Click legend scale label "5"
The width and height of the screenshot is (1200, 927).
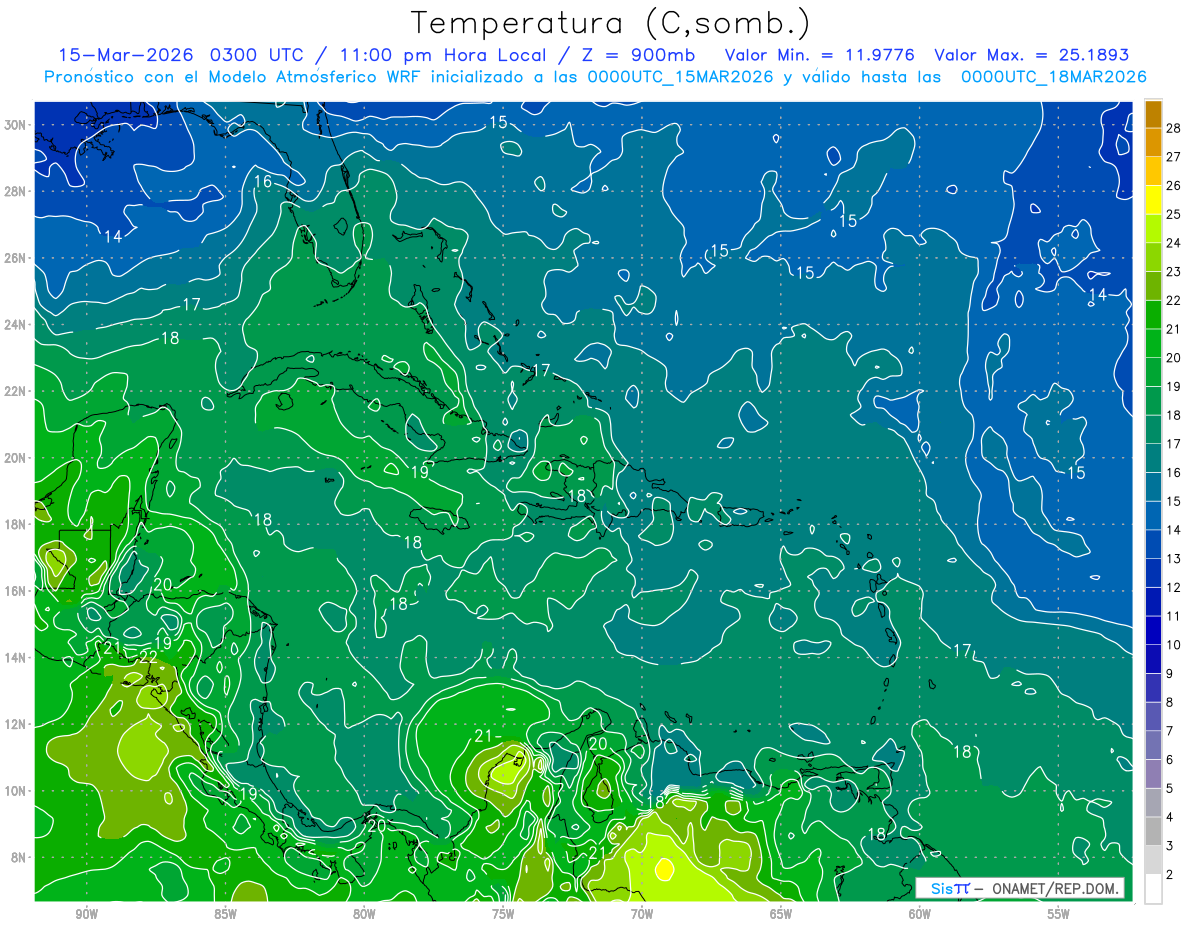pyautogui.click(x=1169, y=789)
